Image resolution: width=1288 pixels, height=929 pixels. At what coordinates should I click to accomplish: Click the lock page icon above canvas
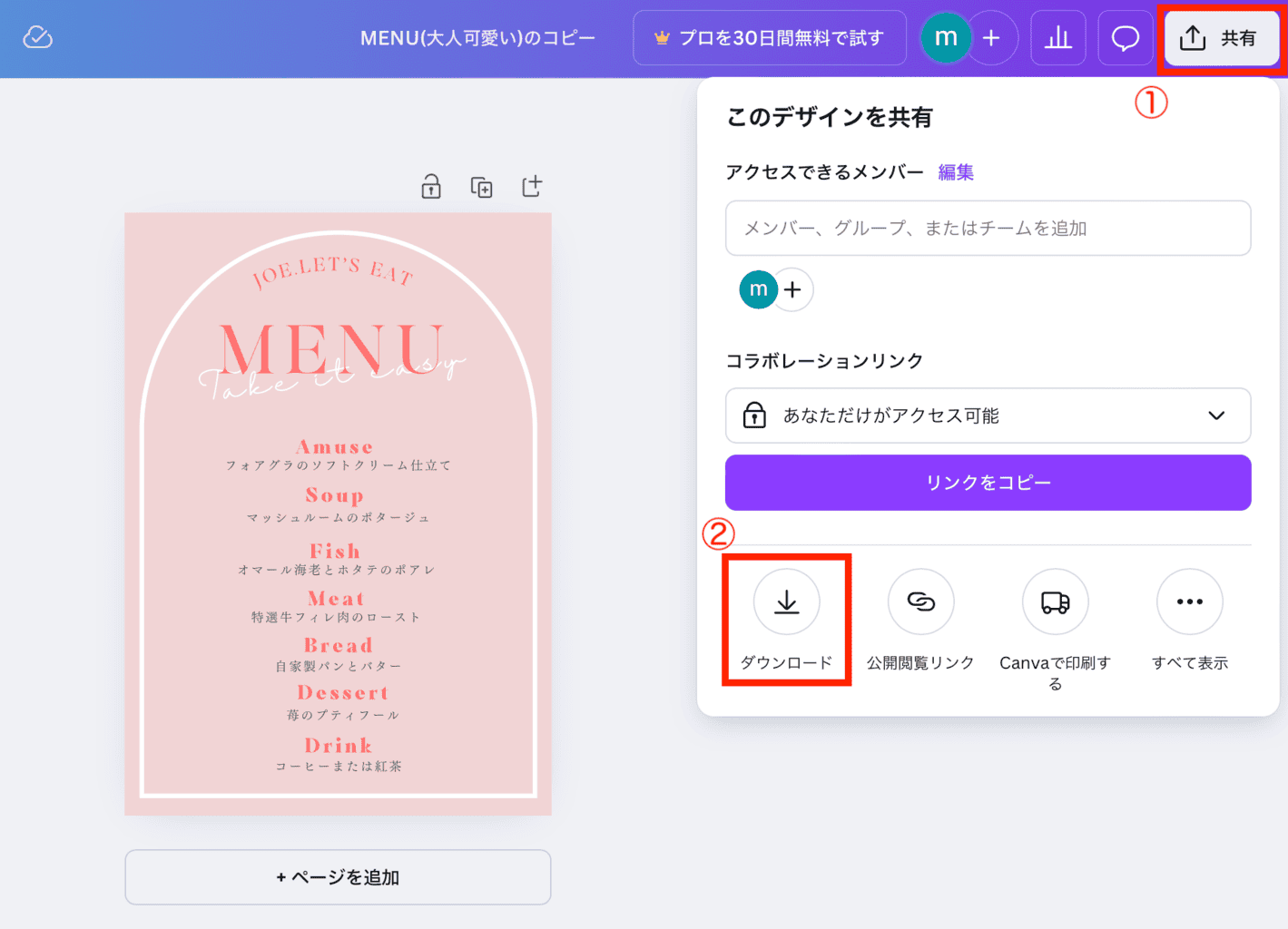431,187
